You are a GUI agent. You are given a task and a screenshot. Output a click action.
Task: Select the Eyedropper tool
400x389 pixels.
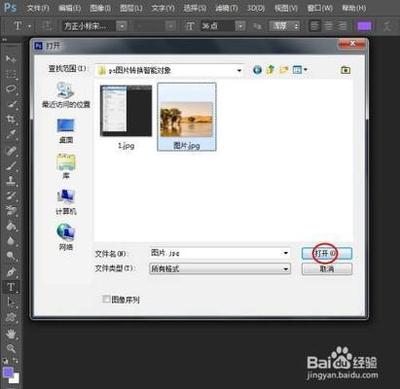11,134
